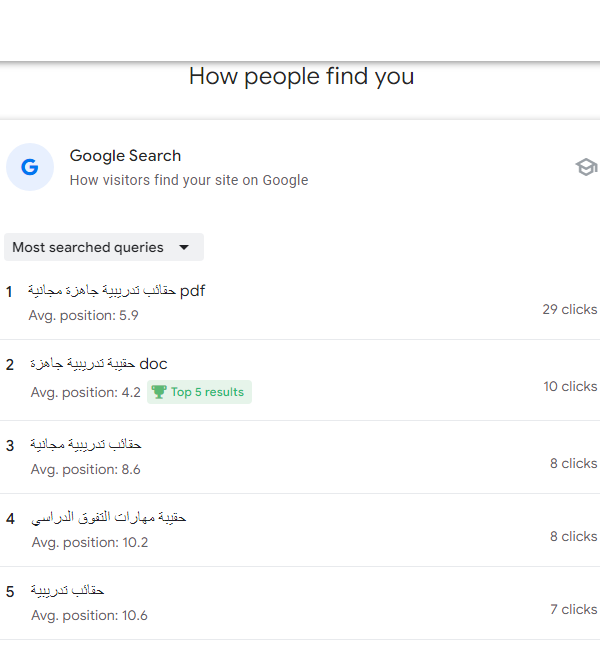This screenshot has height=647, width=600.
Task: Click How visitors find your site subtitle
Action: [x=189, y=180]
